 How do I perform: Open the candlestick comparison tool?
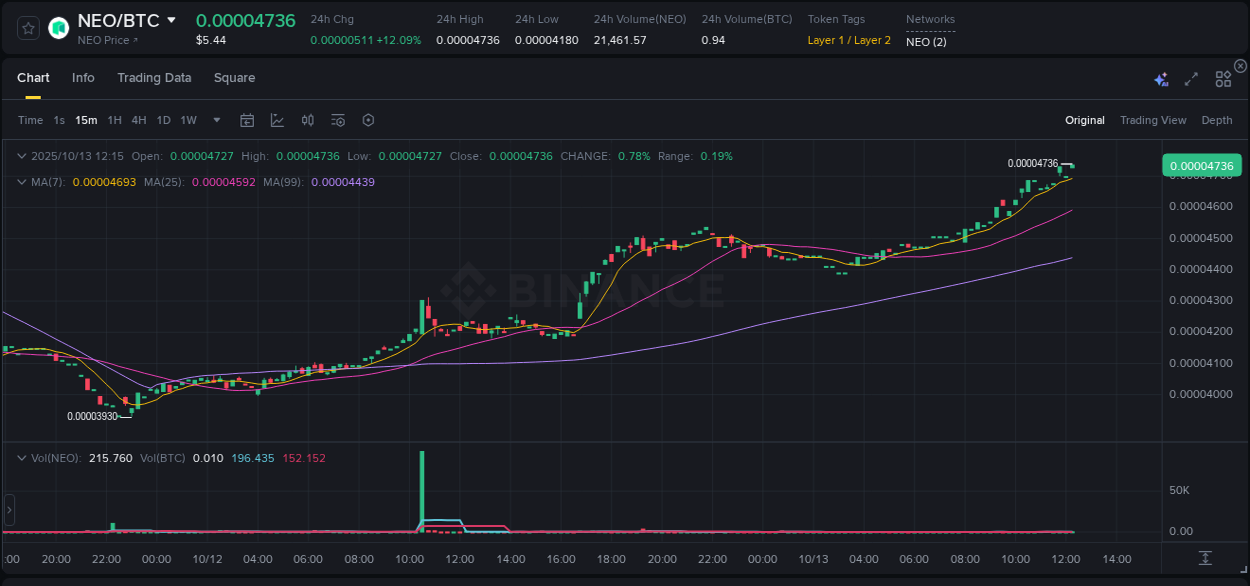307,120
